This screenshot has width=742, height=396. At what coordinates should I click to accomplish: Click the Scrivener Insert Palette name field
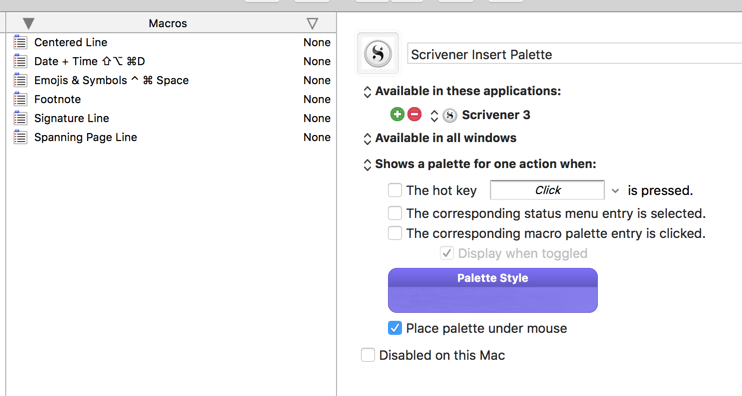pos(574,54)
